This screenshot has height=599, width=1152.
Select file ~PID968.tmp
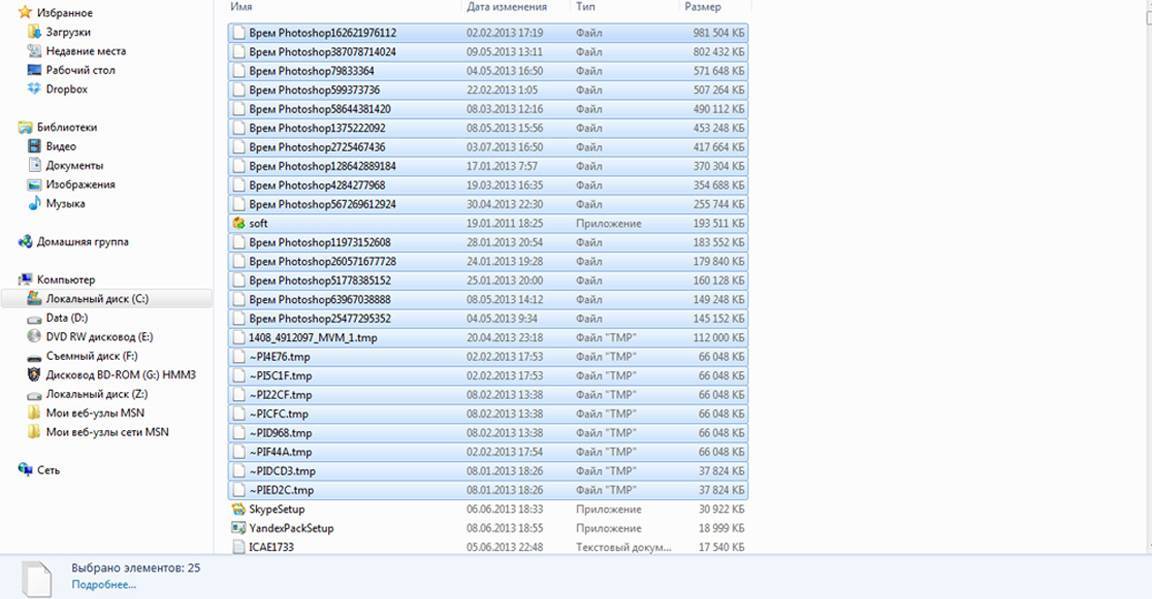(488, 433)
